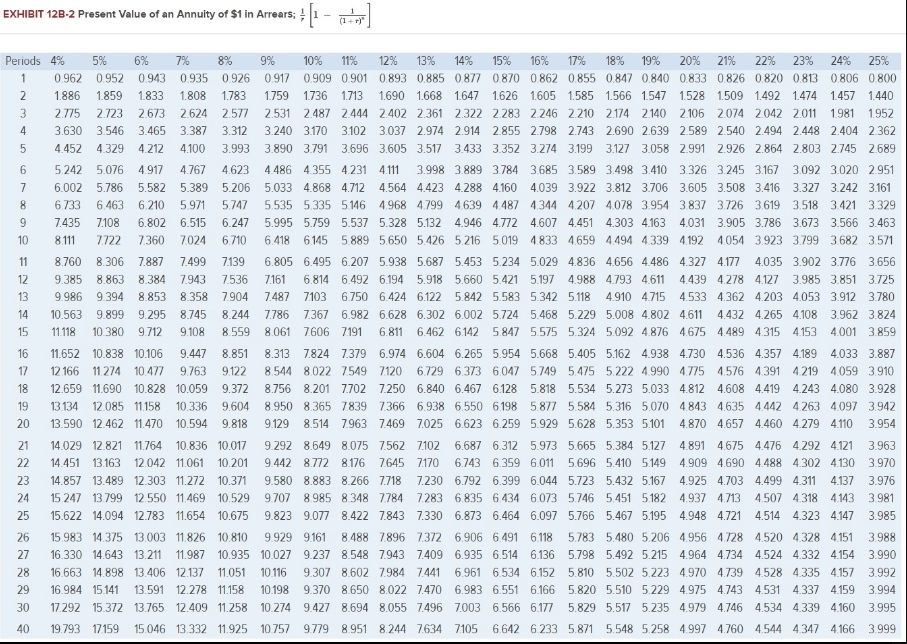This screenshot has height=644, width=907.
Task: Select the "Periods" column header
Action: pyautogui.click(x=23, y=61)
